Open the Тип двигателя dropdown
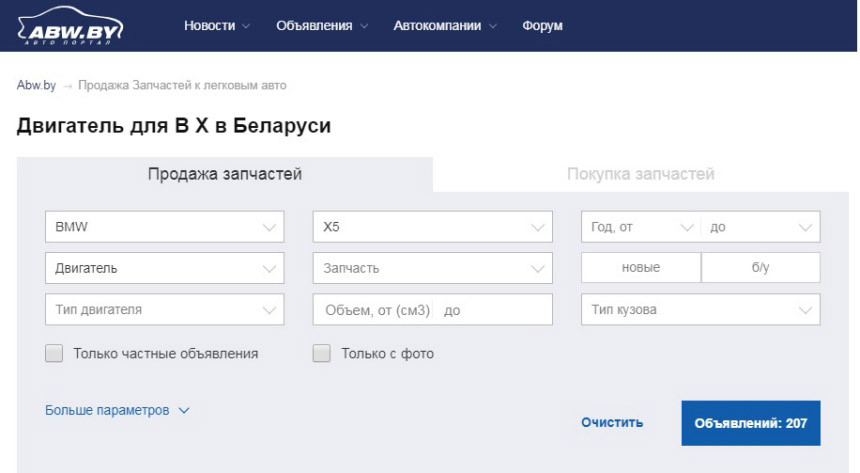This screenshot has height=473, width=860. (x=165, y=309)
